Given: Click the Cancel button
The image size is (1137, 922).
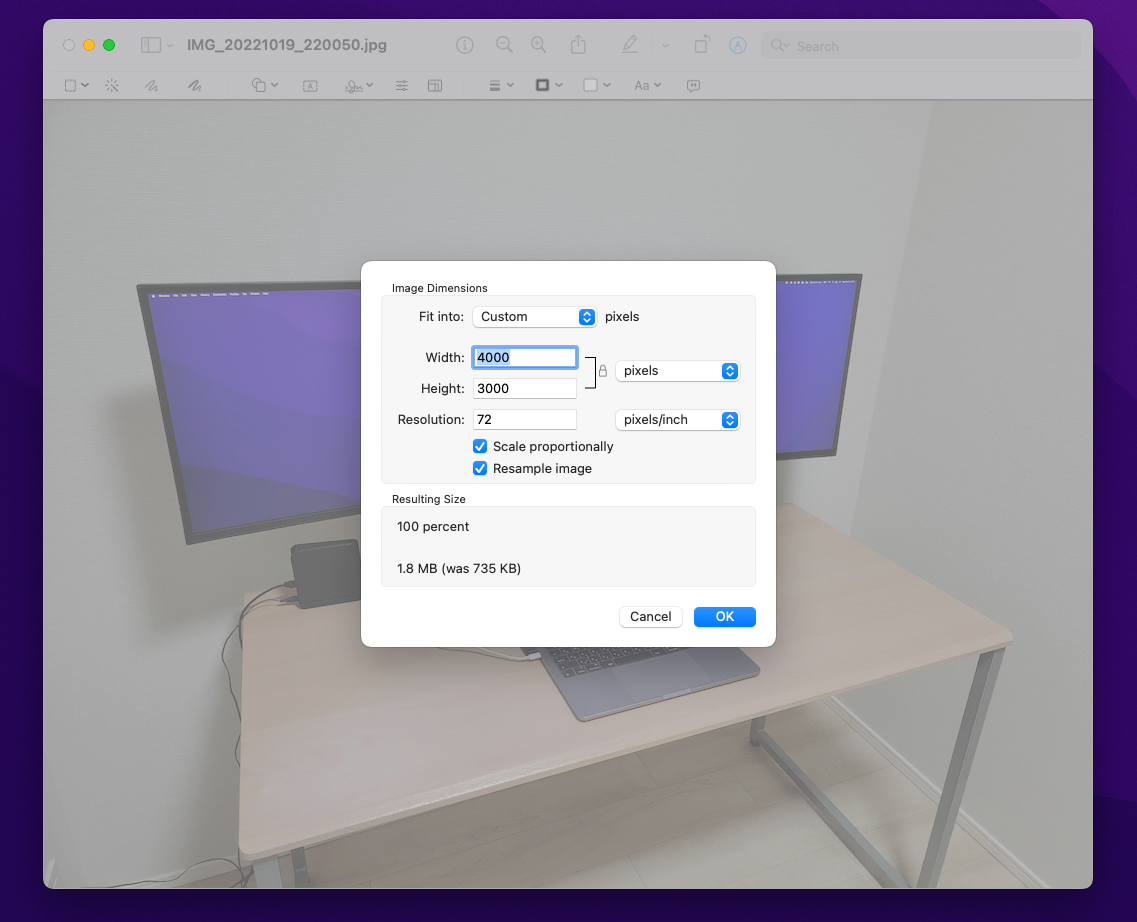Looking at the screenshot, I should click(x=650, y=617).
